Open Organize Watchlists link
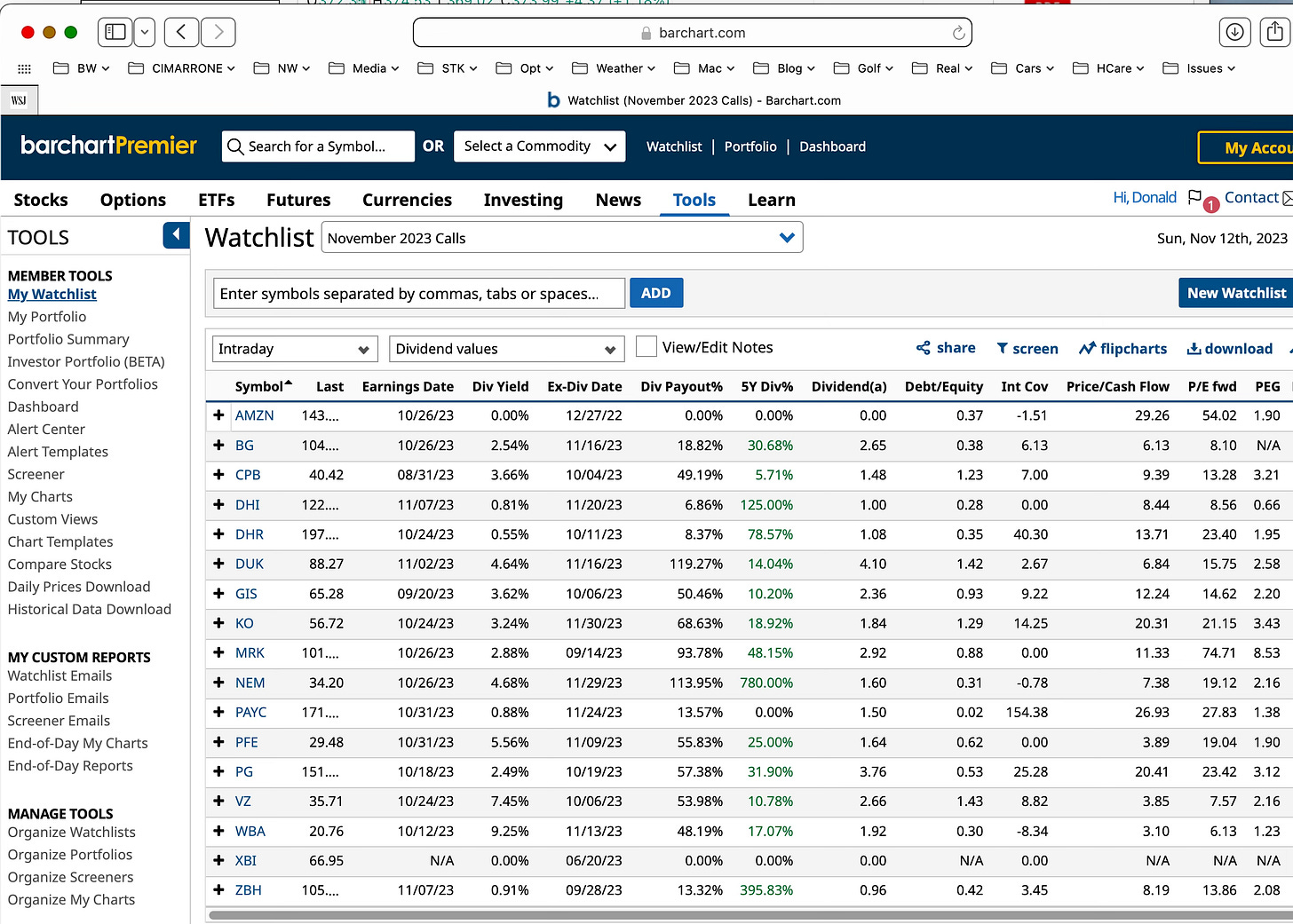Image resolution: width=1293 pixels, height=924 pixels. pos(72,832)
